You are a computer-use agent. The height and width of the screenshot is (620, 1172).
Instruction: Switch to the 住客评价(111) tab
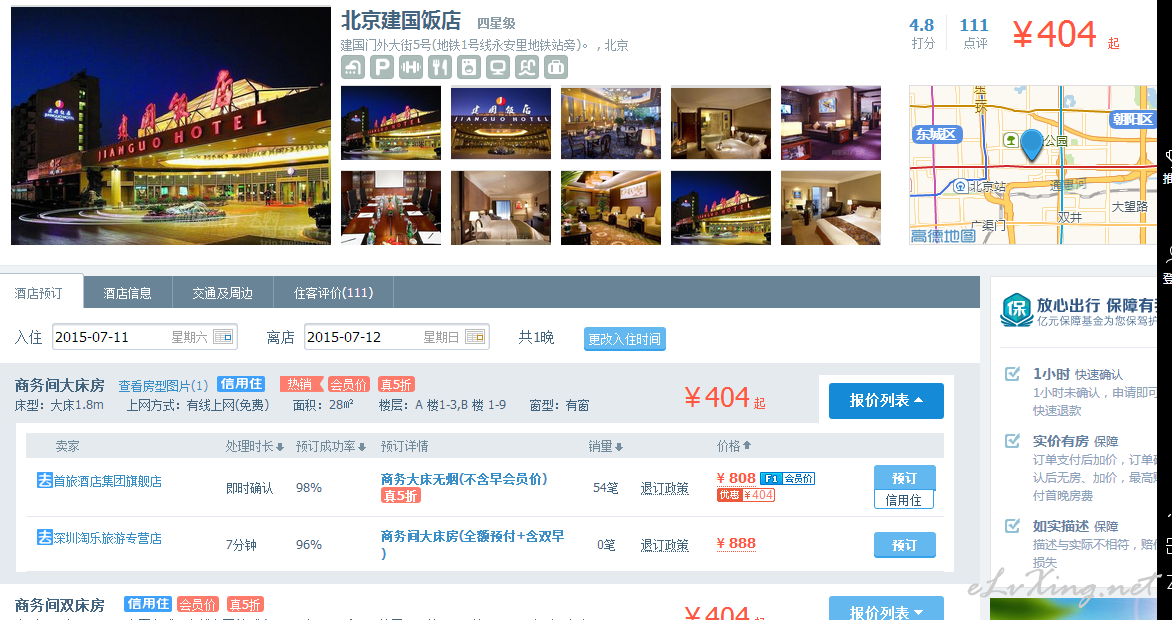coord(333,292)
